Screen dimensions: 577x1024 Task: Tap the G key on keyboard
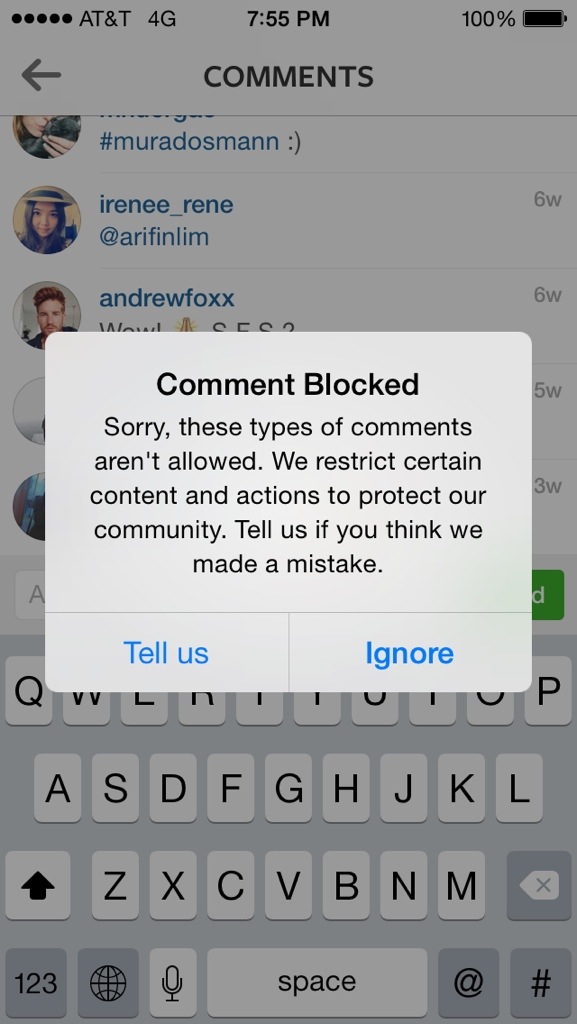288,788
